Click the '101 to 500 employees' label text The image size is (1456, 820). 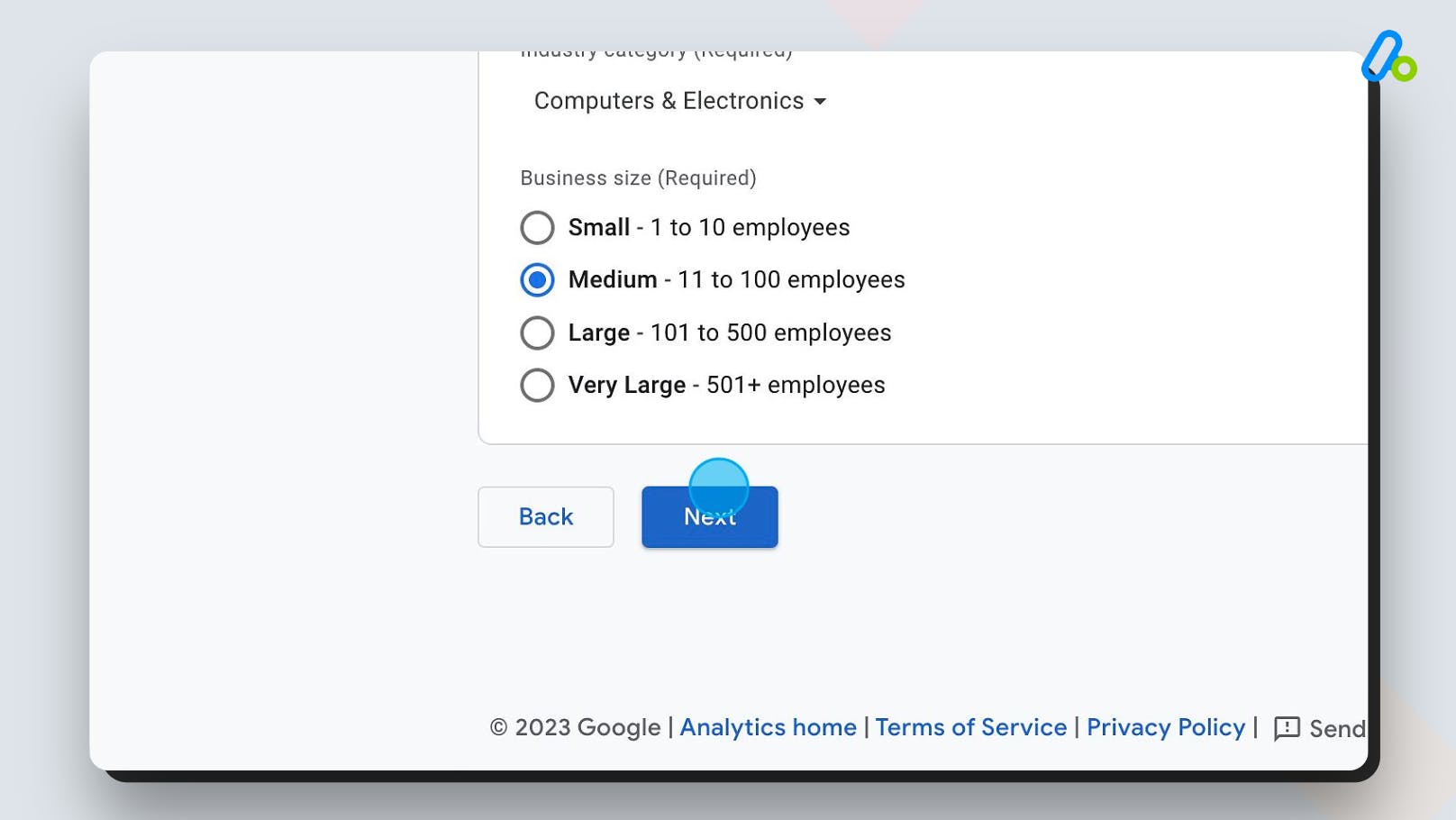coord(770,333)
